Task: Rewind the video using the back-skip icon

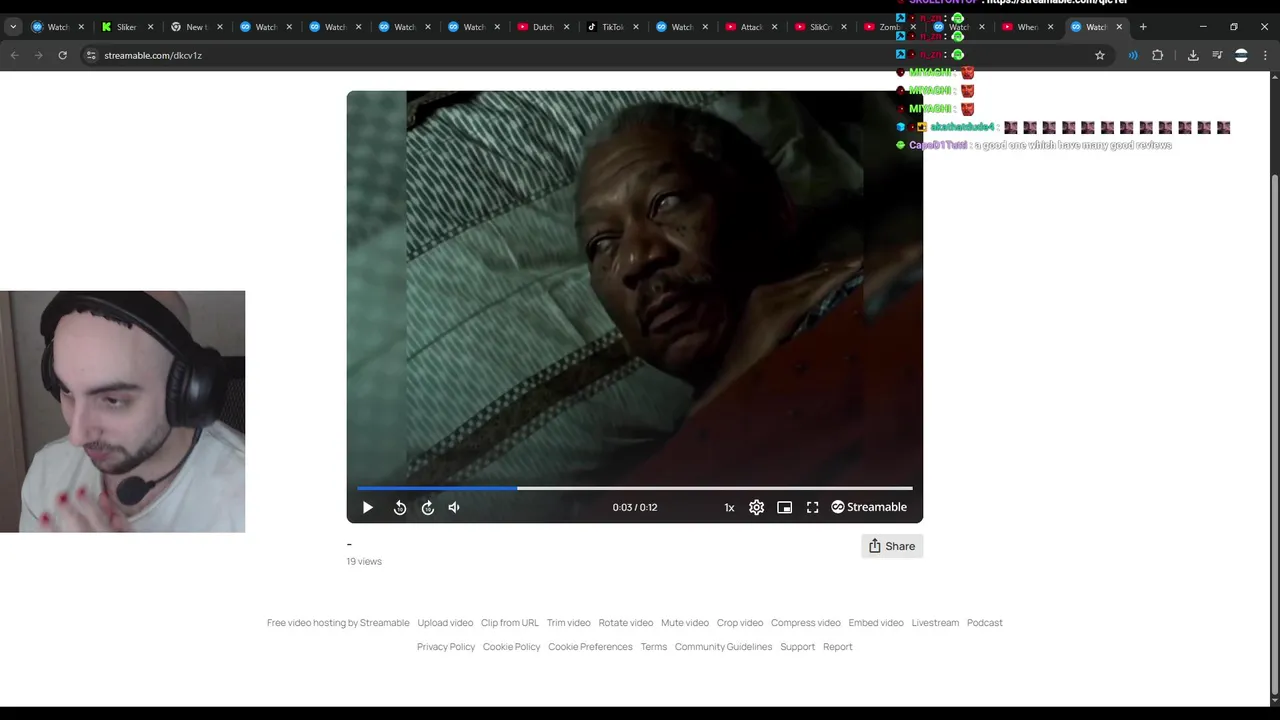Action: pyautogui.click(x=400, y=507)
